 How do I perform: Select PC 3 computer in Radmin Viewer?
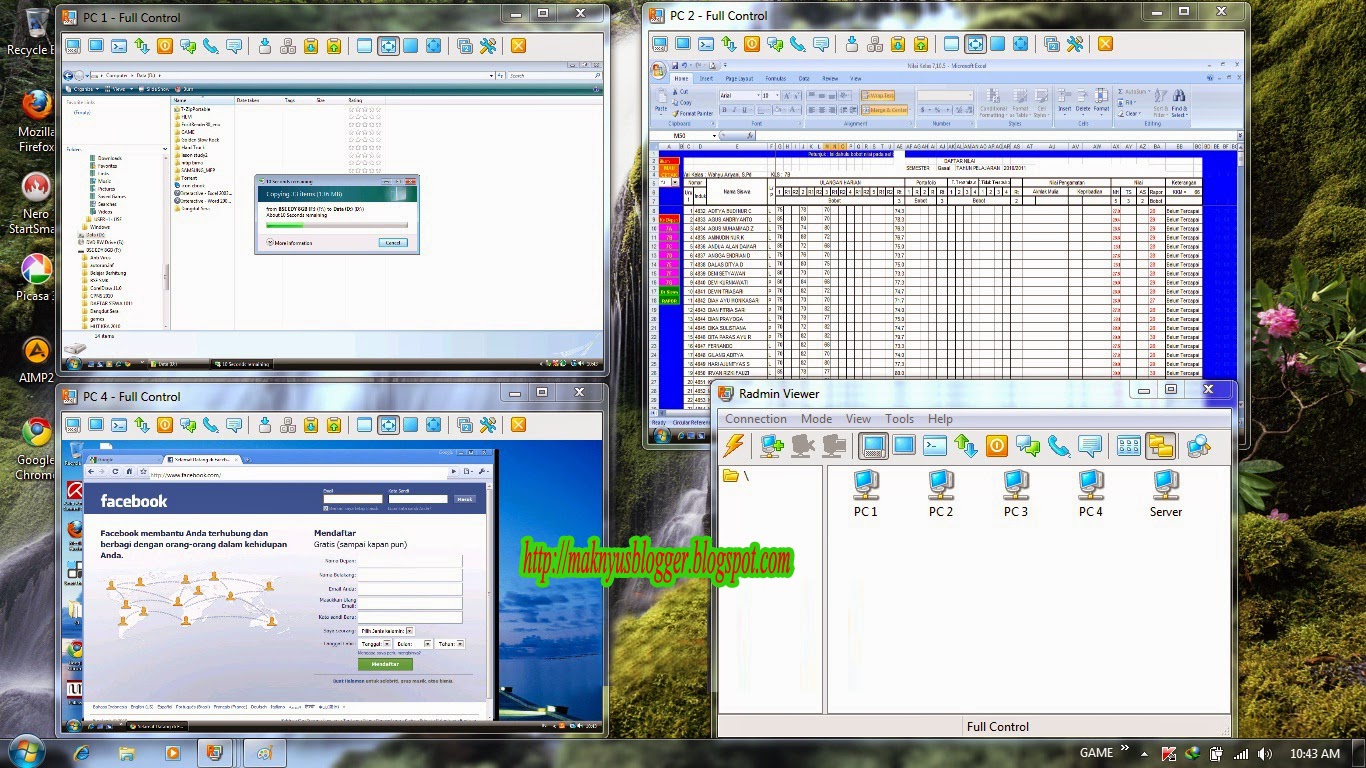(1015, 494)
